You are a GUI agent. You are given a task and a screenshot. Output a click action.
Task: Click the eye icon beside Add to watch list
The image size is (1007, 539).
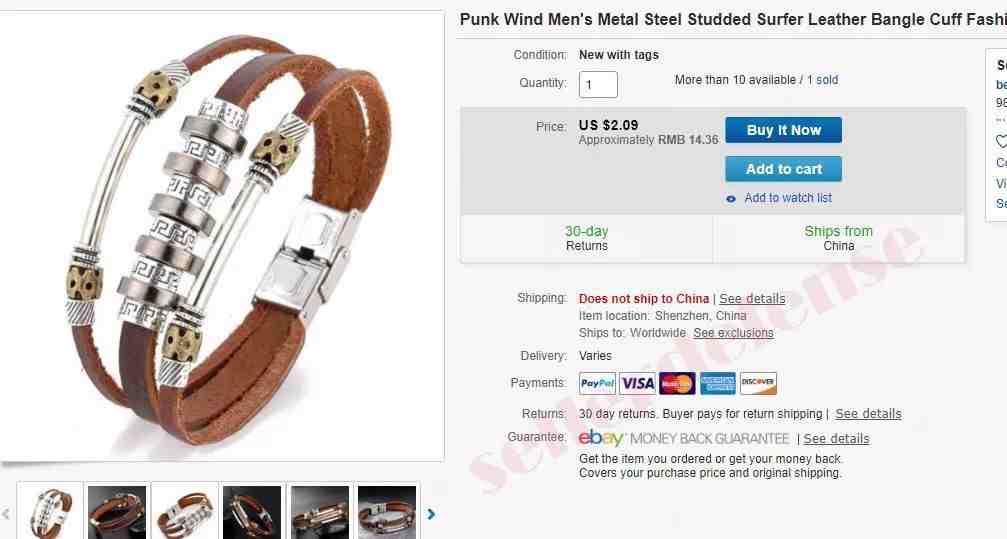click(x=731, y=199)
